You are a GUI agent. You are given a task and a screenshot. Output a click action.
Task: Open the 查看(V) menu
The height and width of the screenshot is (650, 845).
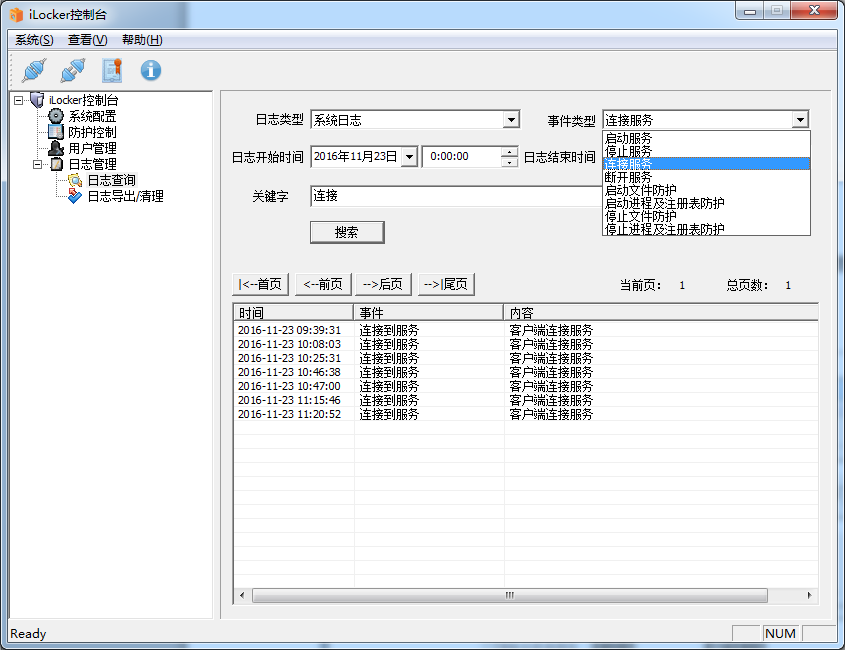pos(87,40)
